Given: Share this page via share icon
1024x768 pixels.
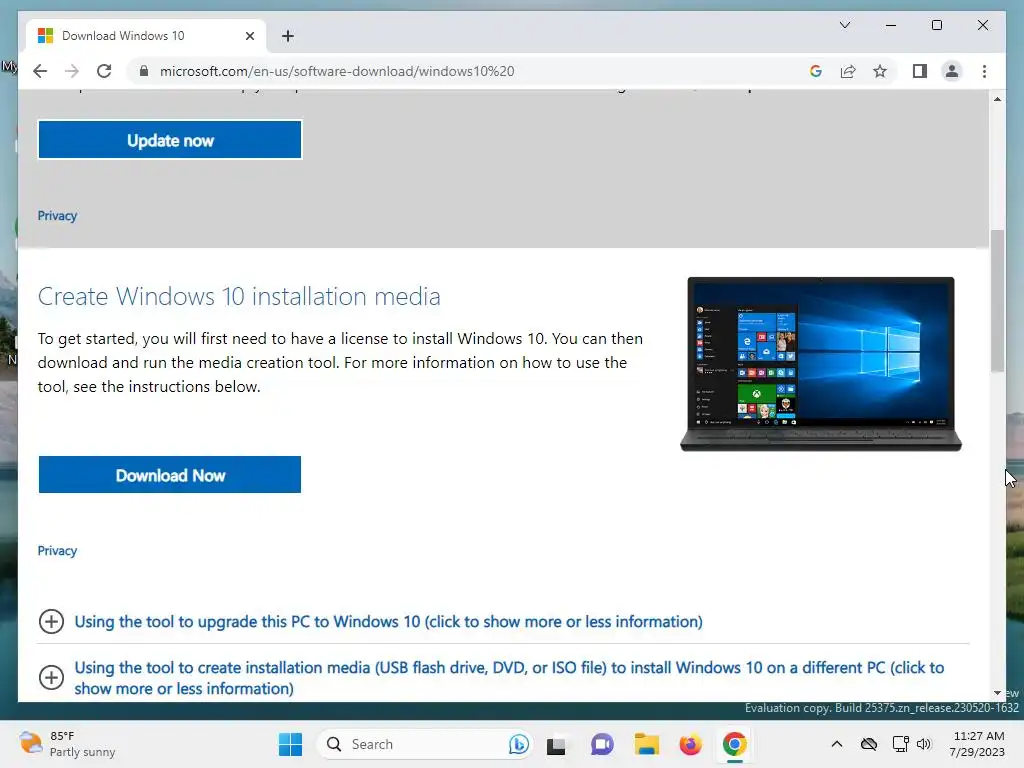Looking at the screenshot, I should [848, 71].
